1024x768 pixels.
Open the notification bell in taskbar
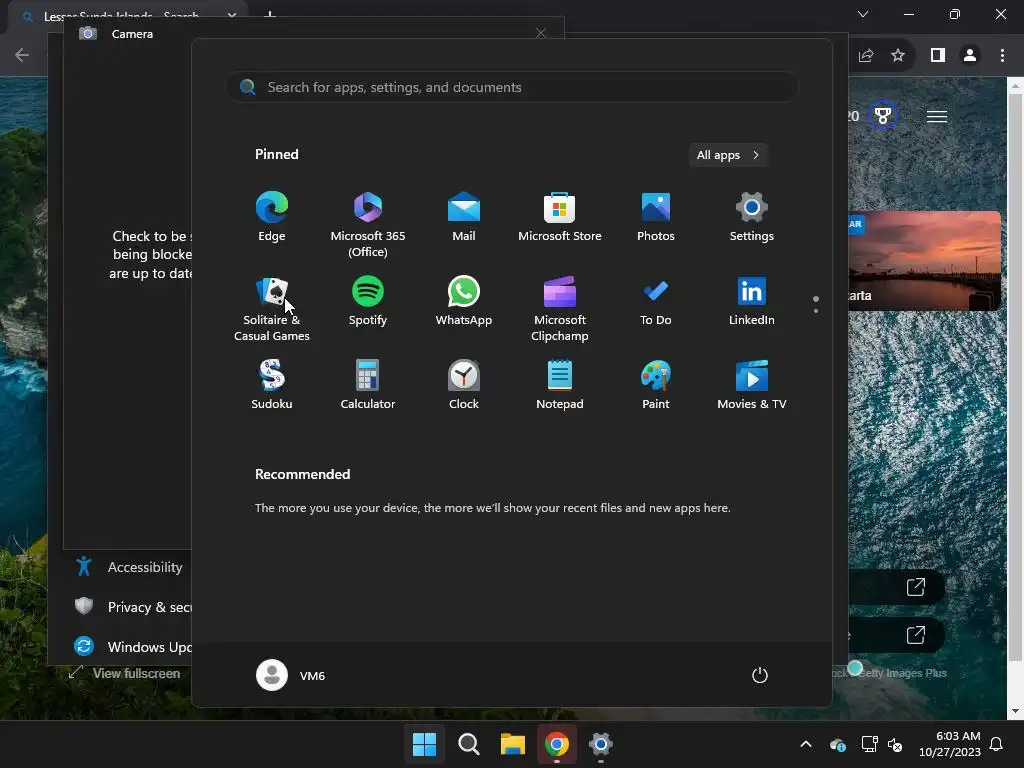coord(997,744)
